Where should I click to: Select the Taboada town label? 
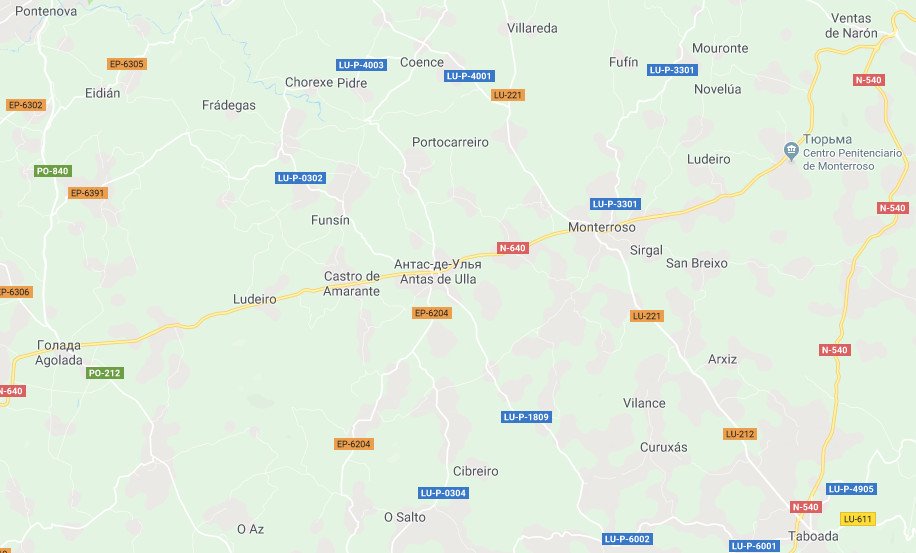(813, 536)
